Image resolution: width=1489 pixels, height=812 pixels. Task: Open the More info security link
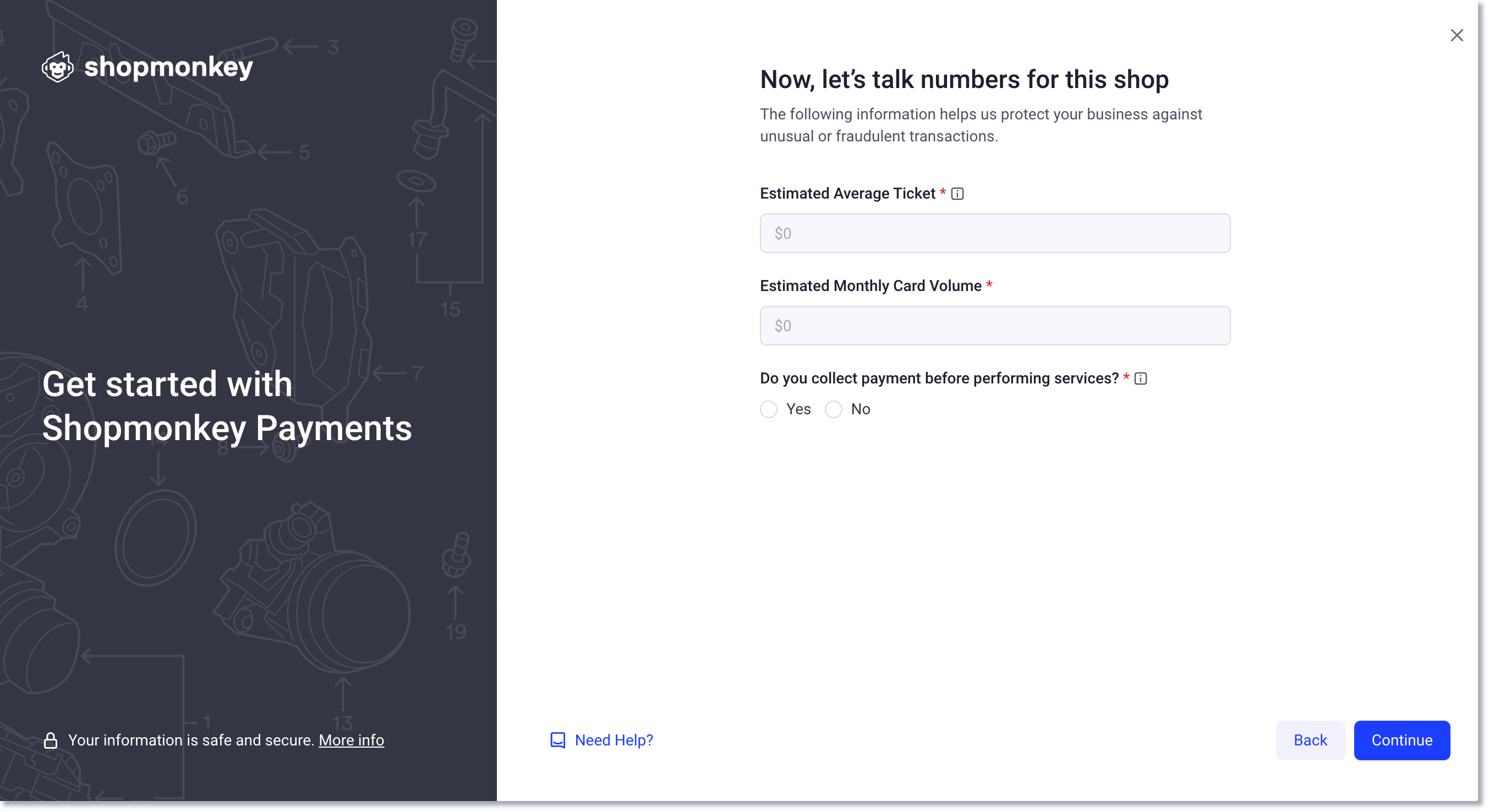[x=352, y=740]
